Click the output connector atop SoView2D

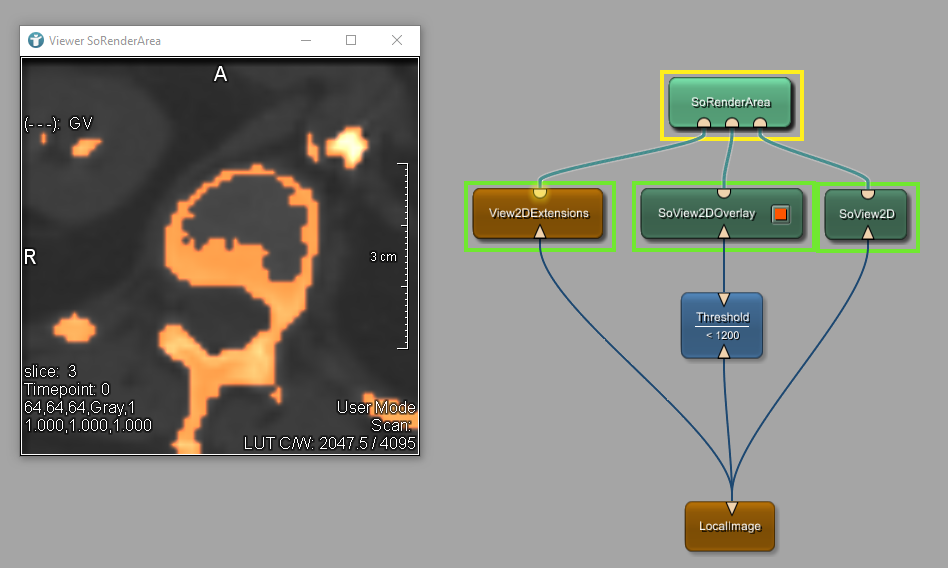868,192
